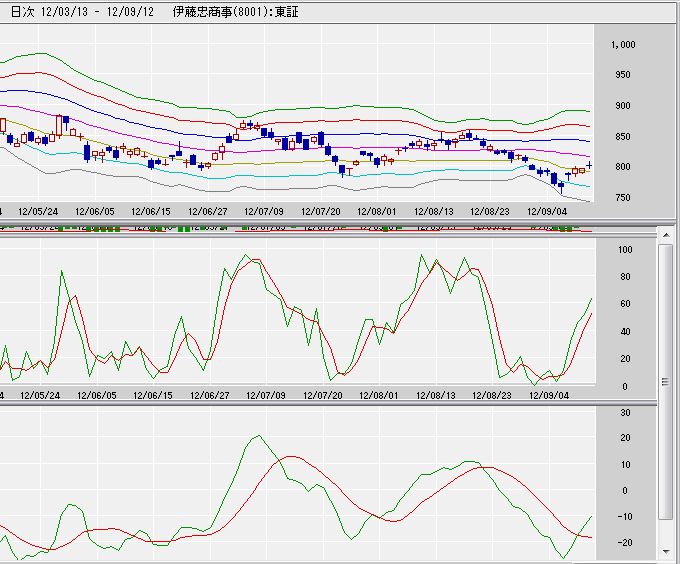This screenshot has height=564, width=680.
Task: Click 12/09/04 date under the candlestick chart
Action: click(x=547, y=212)
